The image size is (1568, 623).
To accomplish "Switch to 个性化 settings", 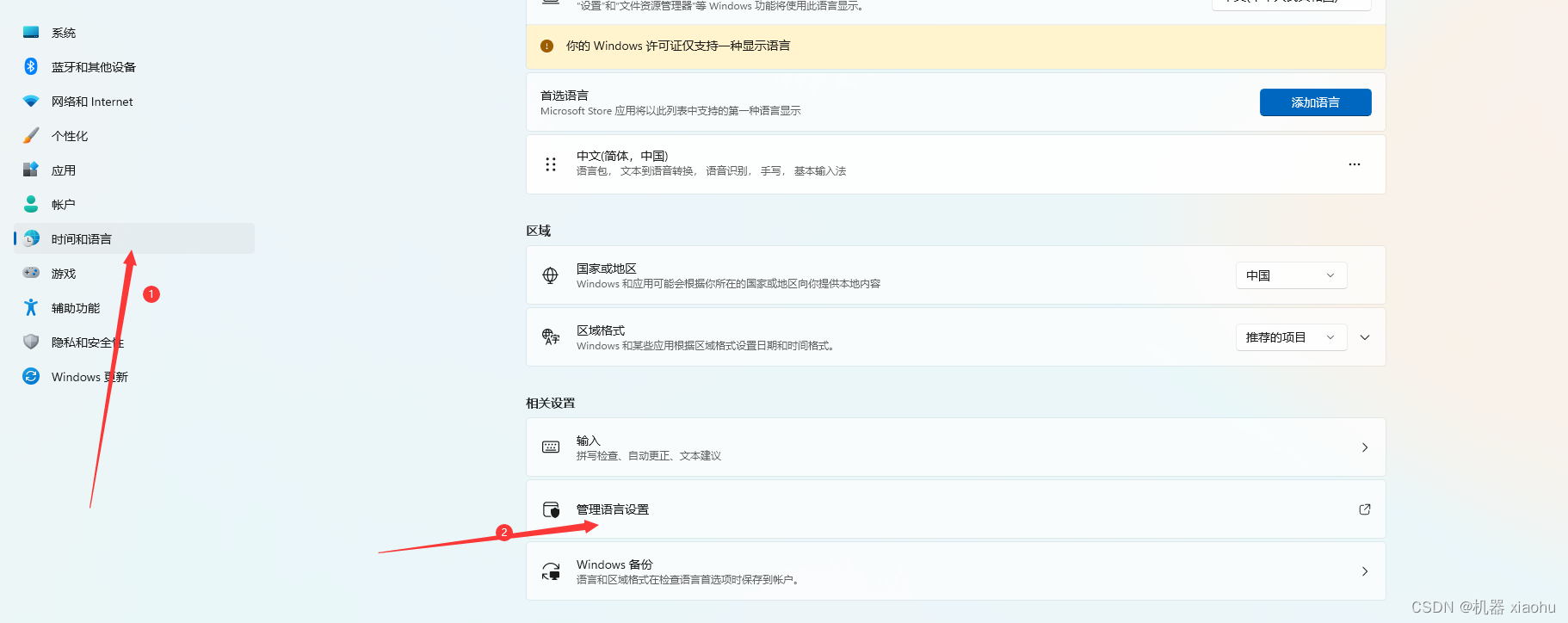I will click(134, 135).
